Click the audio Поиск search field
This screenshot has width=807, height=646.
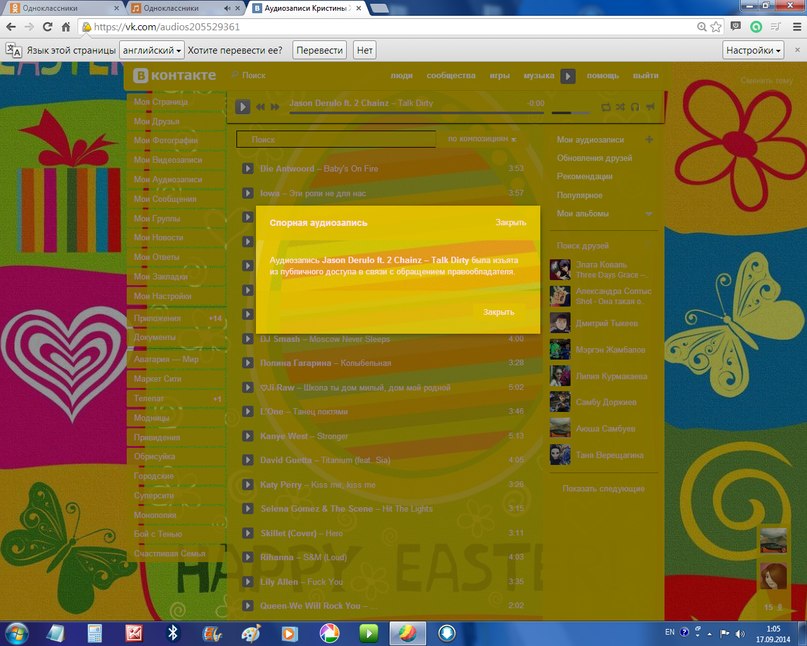(x=336, y=139)
